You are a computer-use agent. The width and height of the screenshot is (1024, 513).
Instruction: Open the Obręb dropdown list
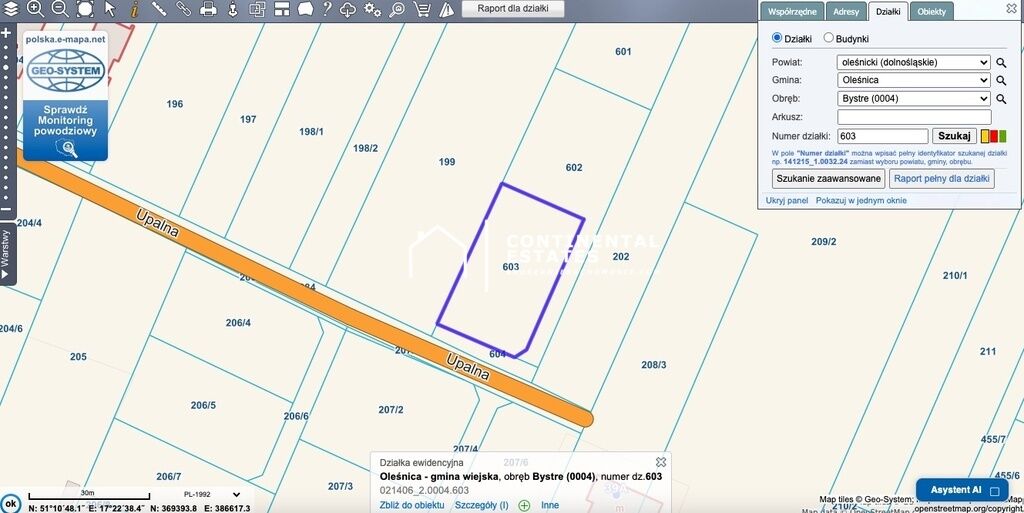(x=913, y=99)
